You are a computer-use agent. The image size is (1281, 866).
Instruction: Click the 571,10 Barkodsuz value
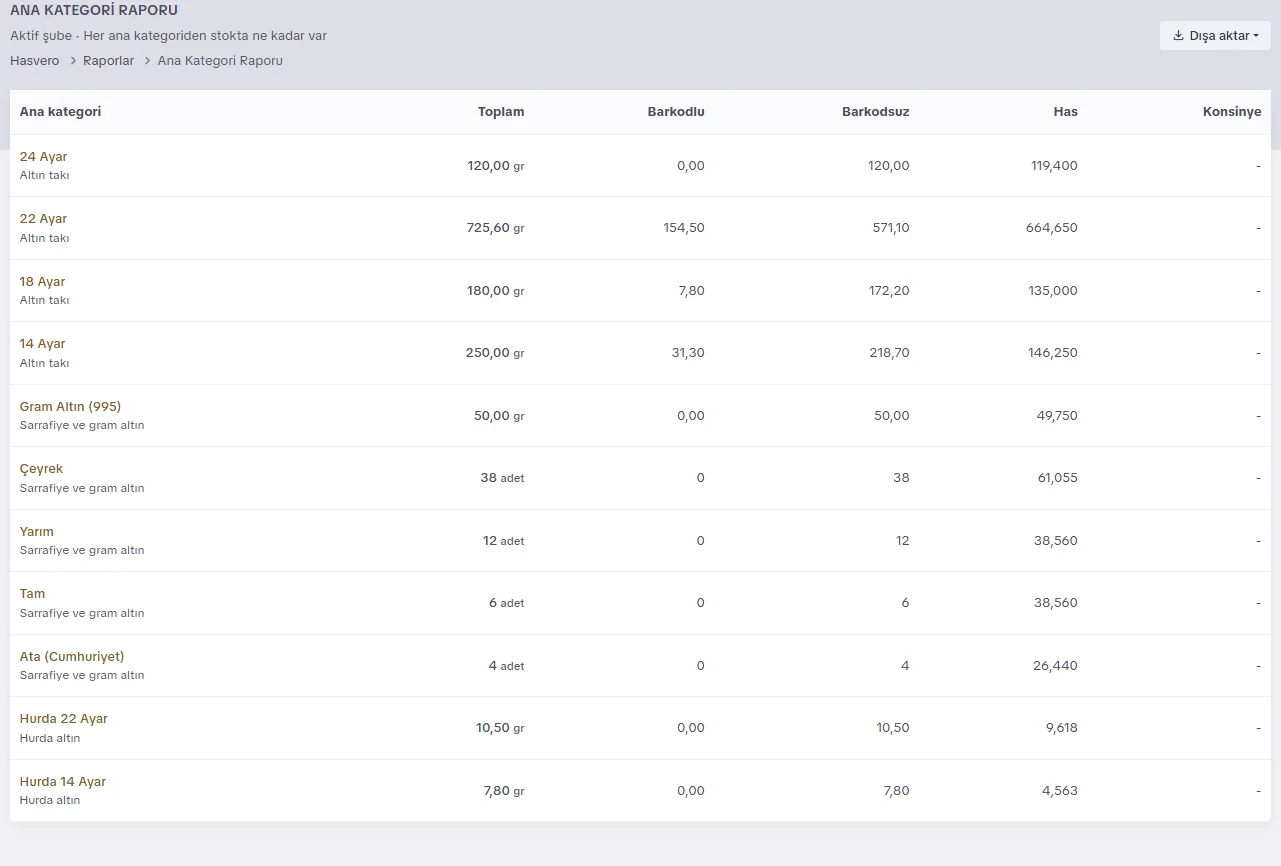pyautogui.click(x=889, y=228)
